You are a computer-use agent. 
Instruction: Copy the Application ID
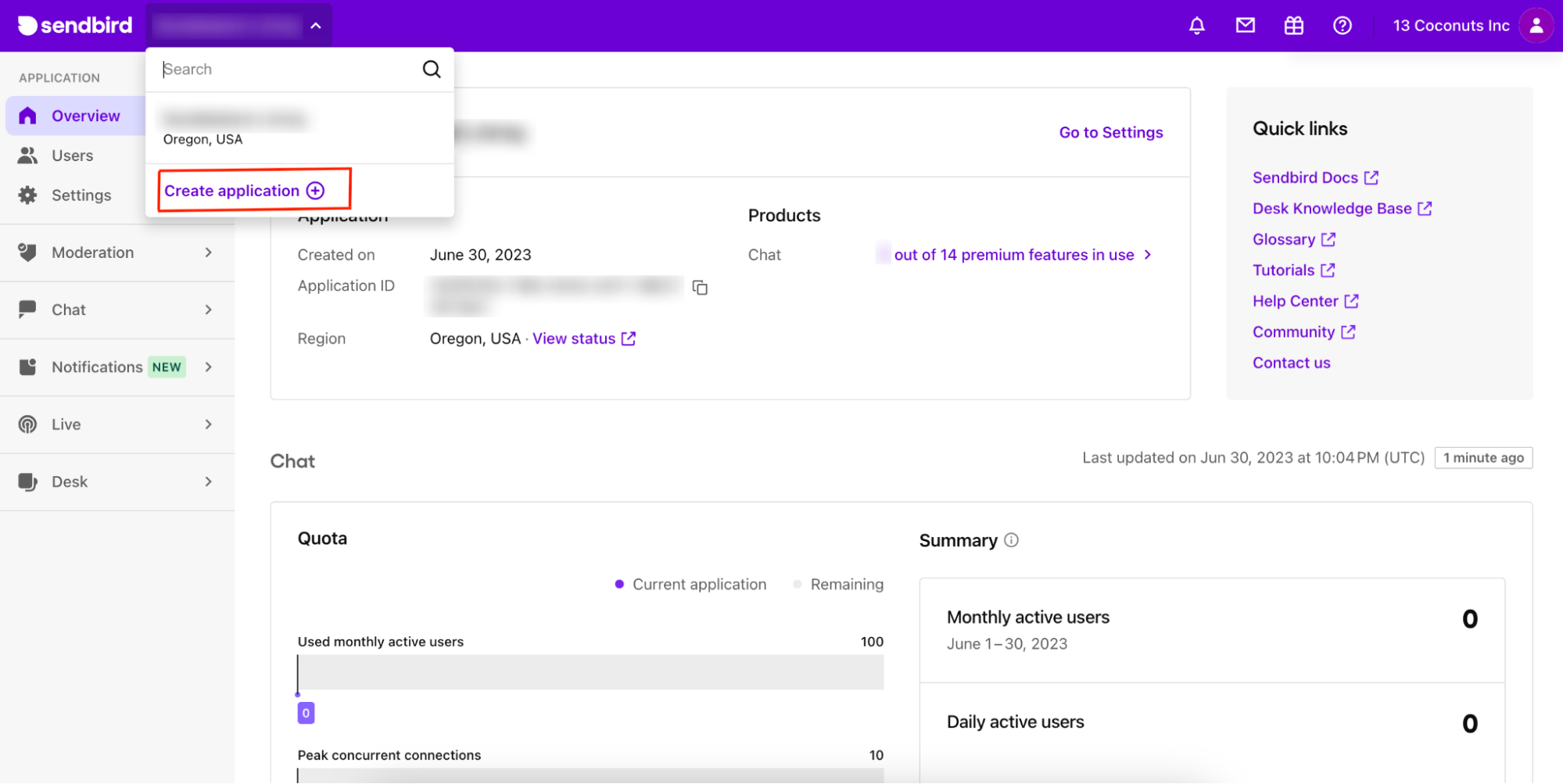click(700, 288)
